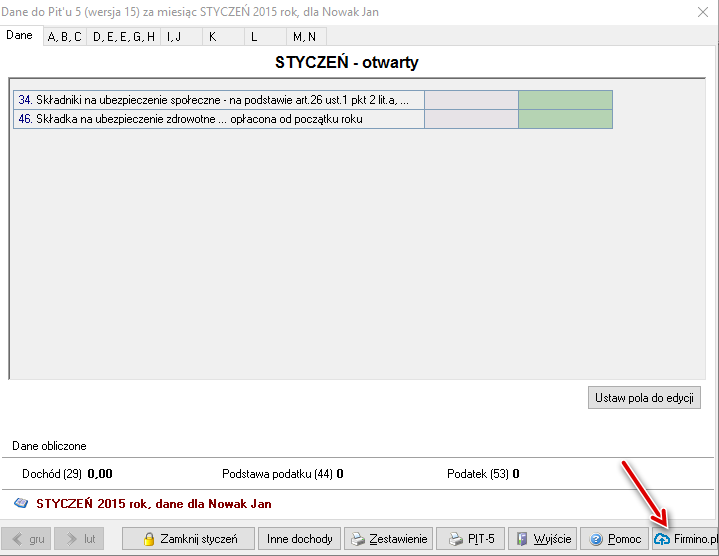Click the printer icon on PIT-5 button
This screenshot has height=556, width=719.
(454, 539)
